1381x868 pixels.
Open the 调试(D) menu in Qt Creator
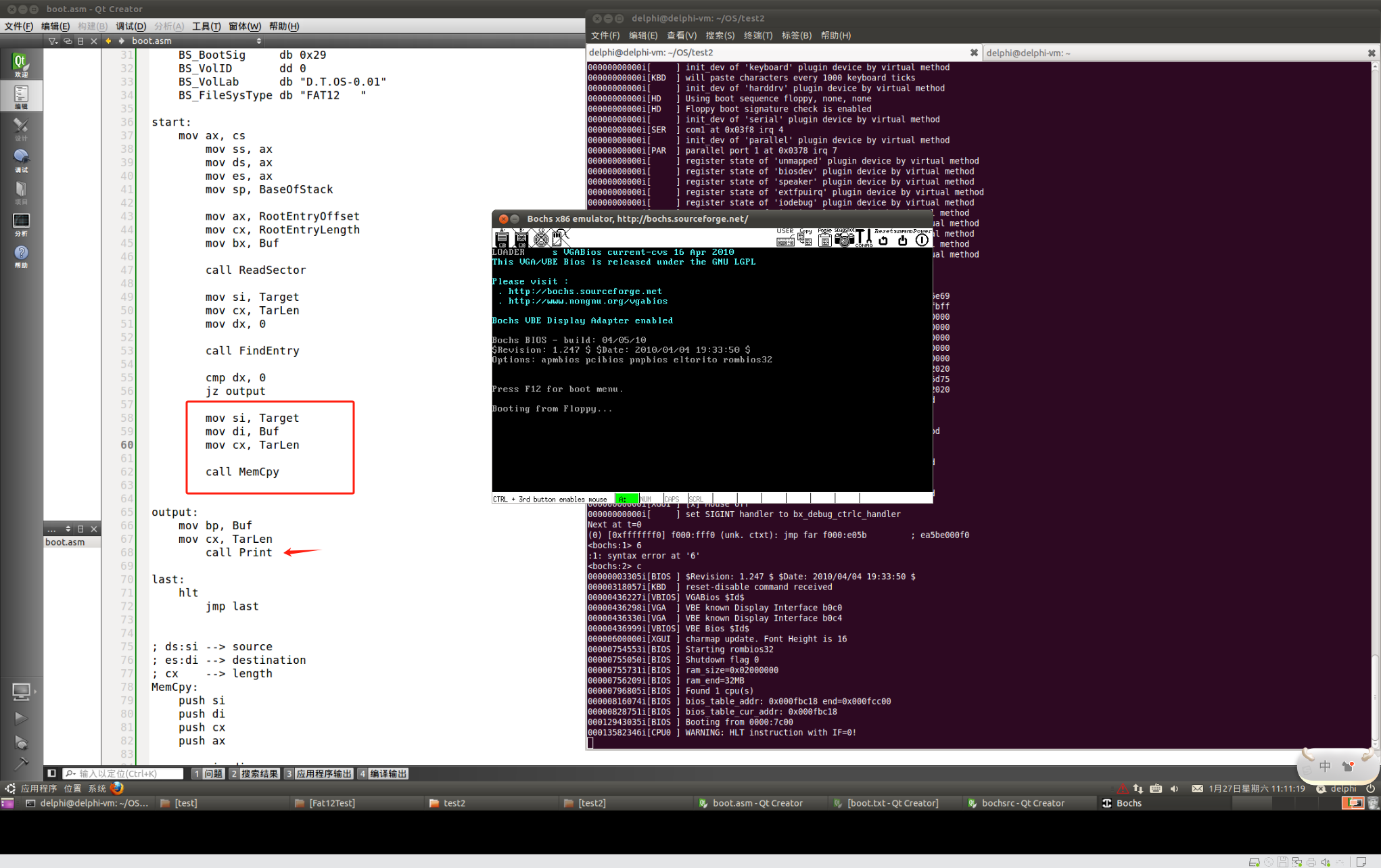coord(131,26)
